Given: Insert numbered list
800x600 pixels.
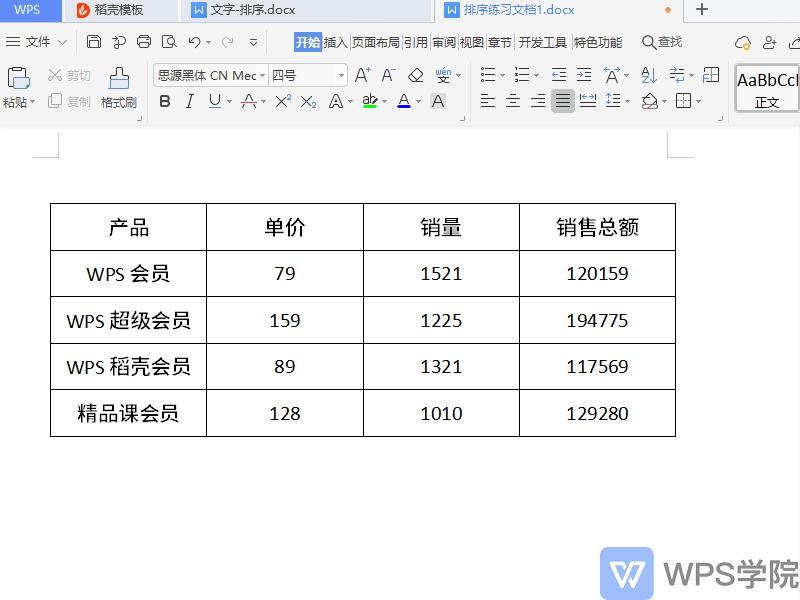Looking at the screenshot, I should pyautogui.click(x=522, y=76).
